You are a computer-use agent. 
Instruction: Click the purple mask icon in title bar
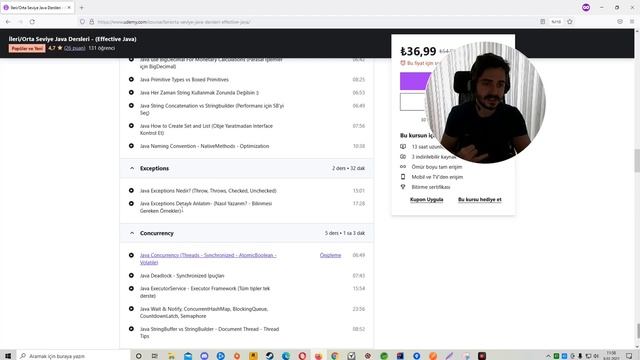pyautogui.click(x=586, y=7)
